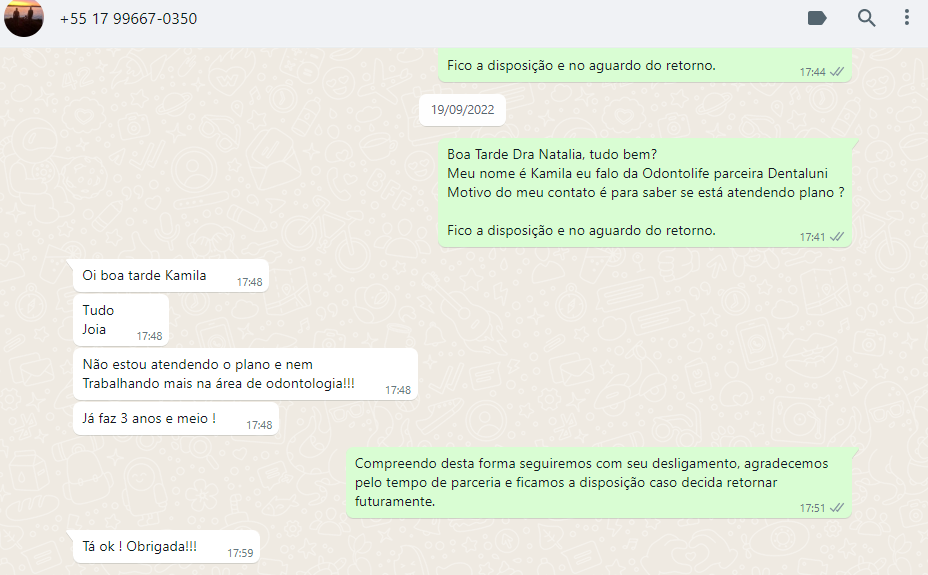Click the 'Já faz 3 anos e meio' message
Screen dimensions: 928x575
tap(176, 419)
